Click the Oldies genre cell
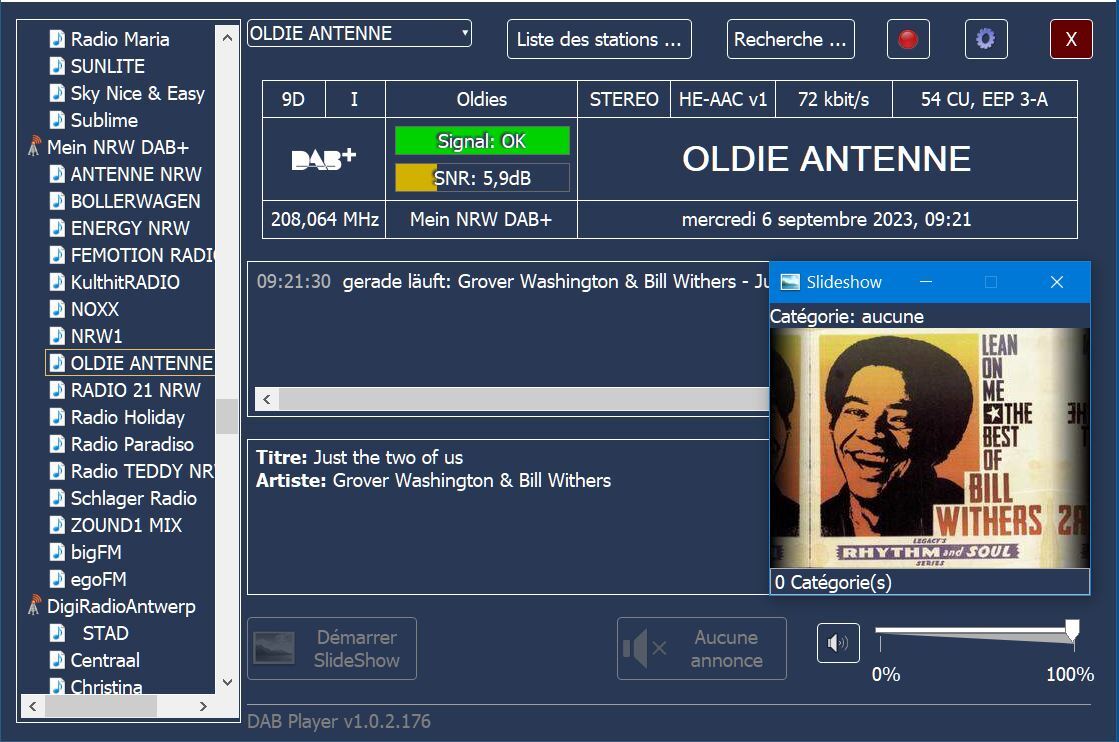This screenshot has height=742, width=1119. [482, 99]
